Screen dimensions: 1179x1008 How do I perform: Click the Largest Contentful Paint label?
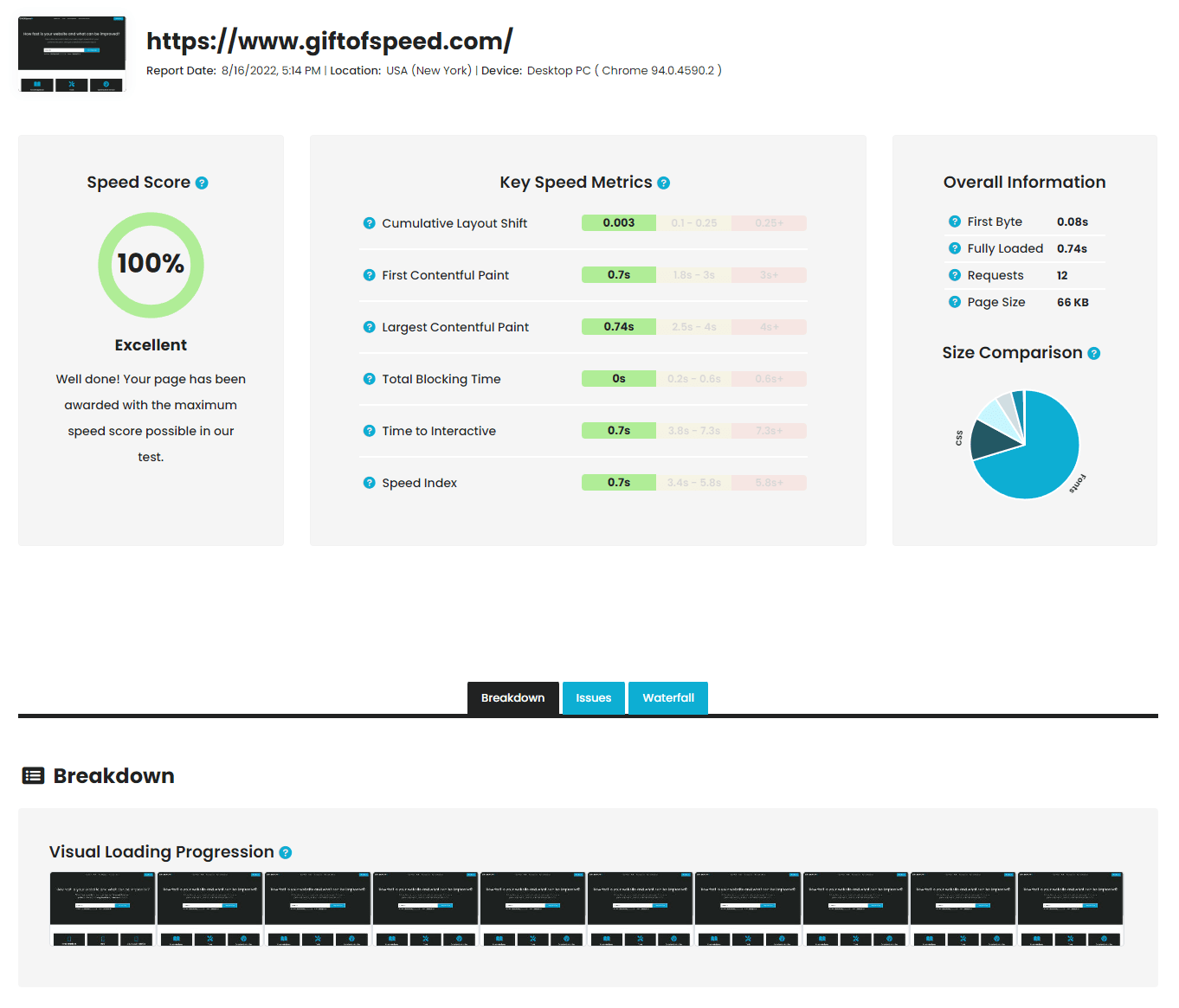click(x=455, y=327)
